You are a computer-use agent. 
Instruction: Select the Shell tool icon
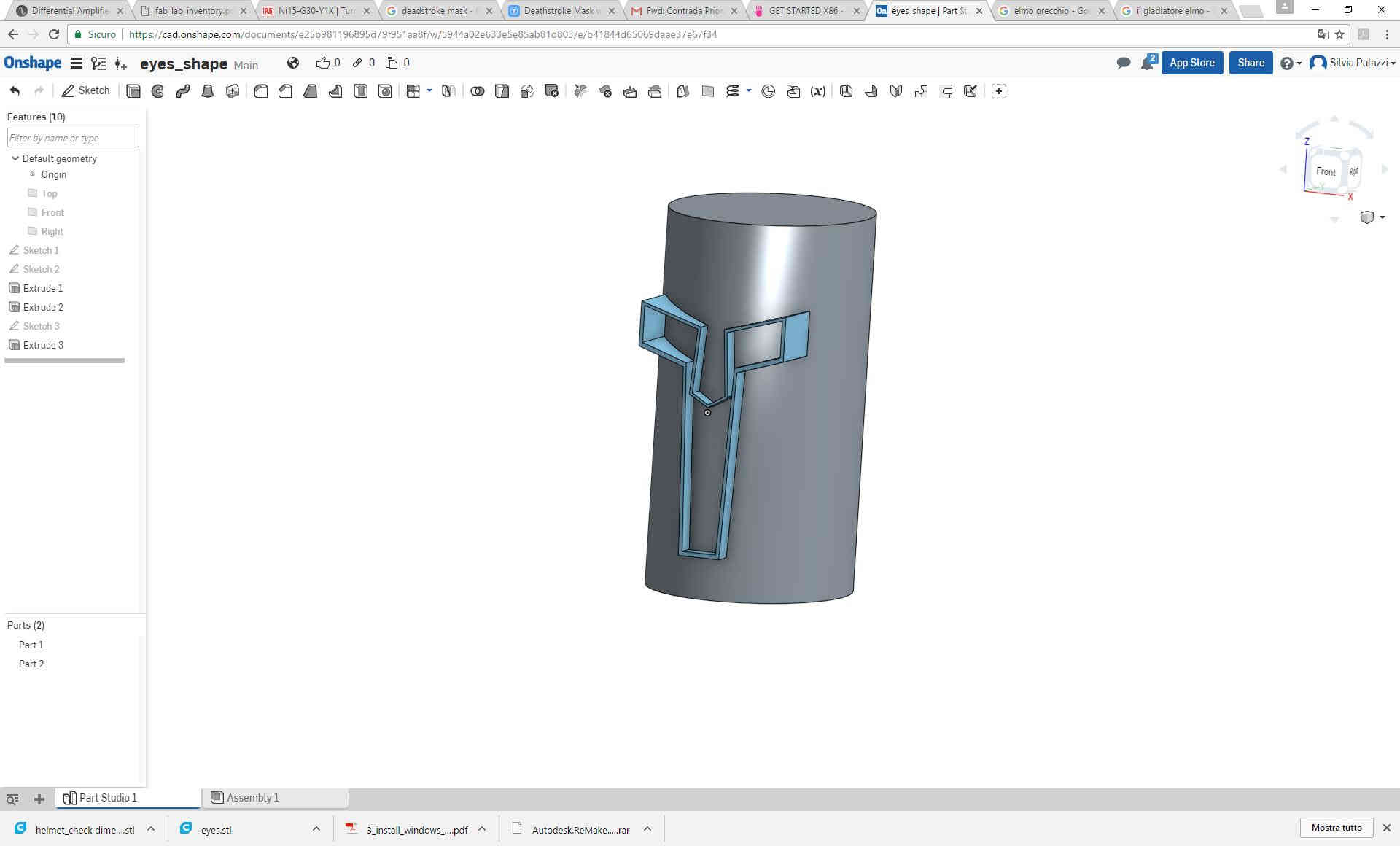[x=360, y=91]
